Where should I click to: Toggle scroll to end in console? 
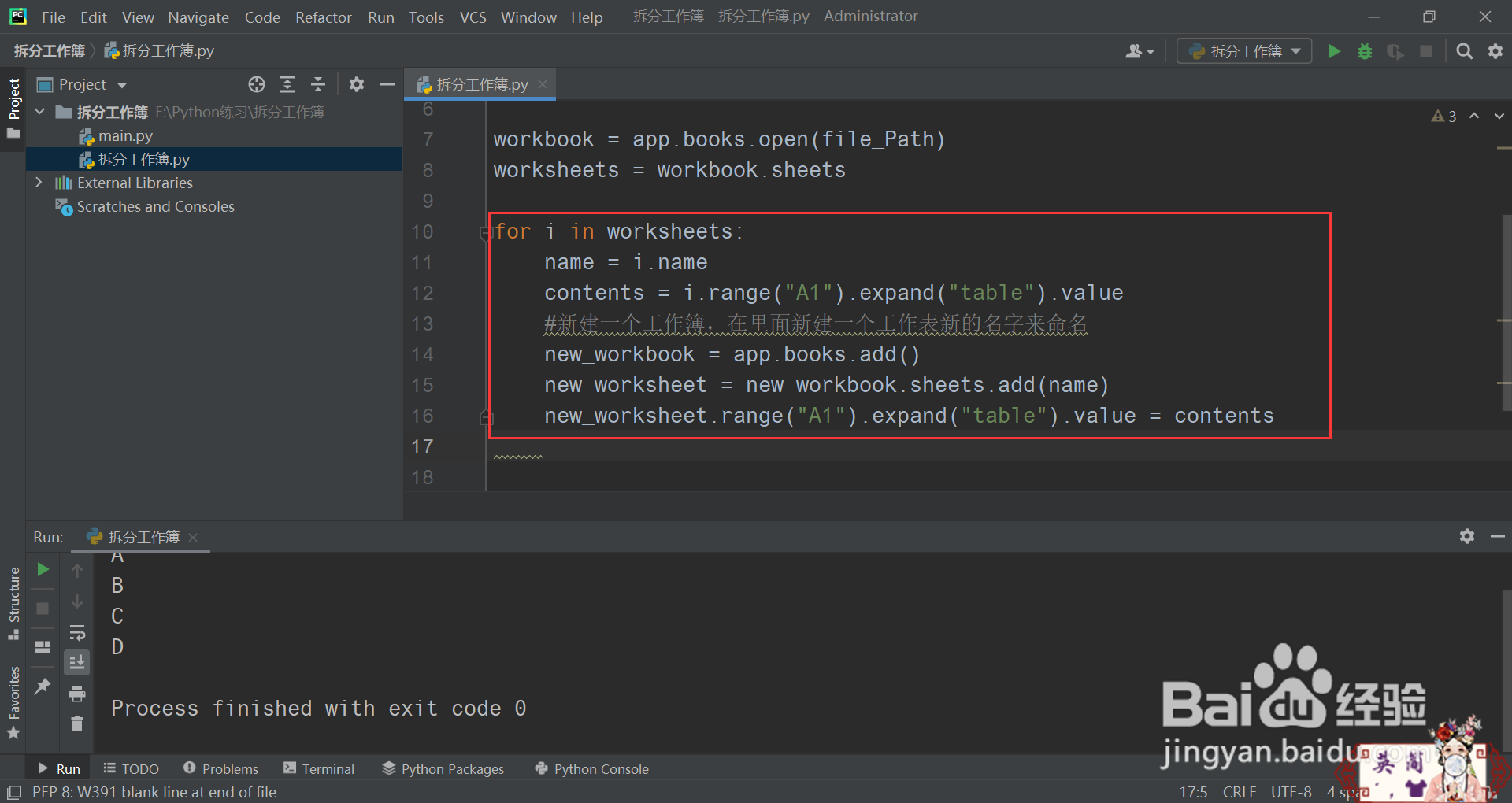[77, 663]
